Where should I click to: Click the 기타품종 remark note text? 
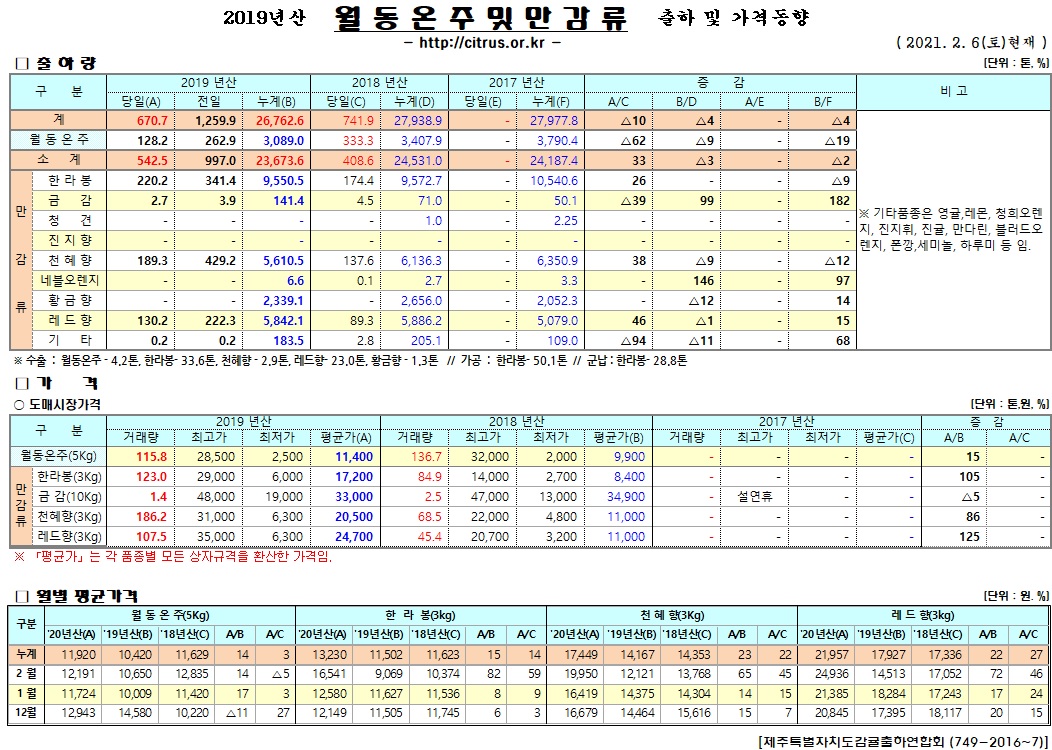coord(952,229)
